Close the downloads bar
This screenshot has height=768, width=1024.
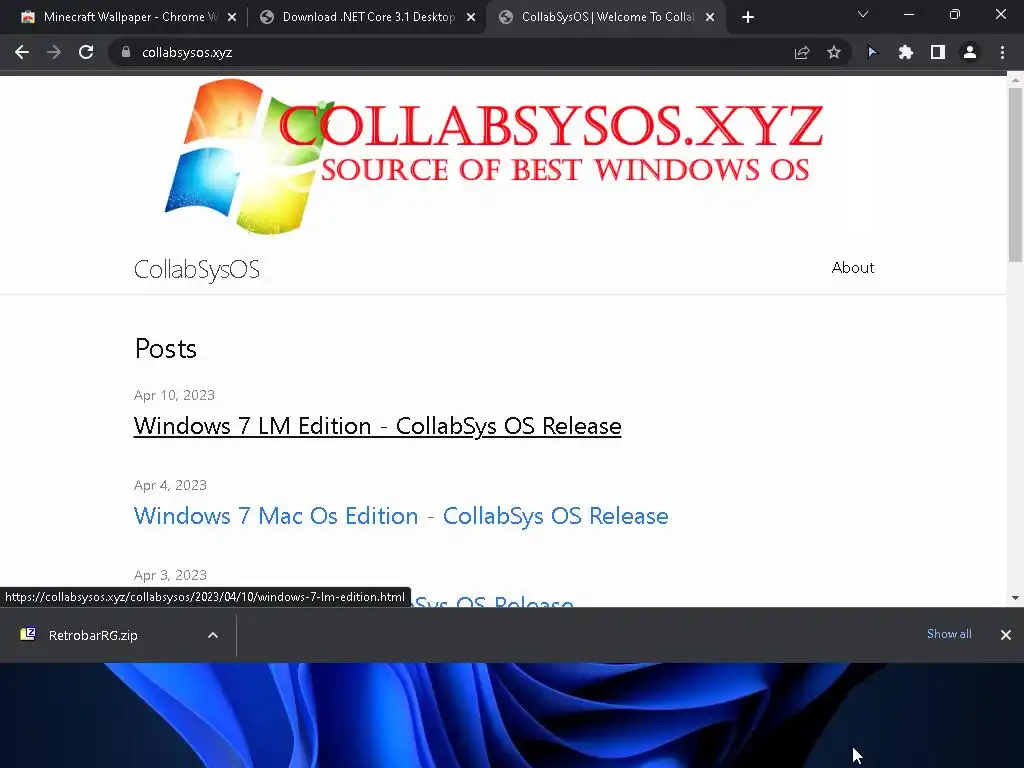click(x=1006, y=635)
